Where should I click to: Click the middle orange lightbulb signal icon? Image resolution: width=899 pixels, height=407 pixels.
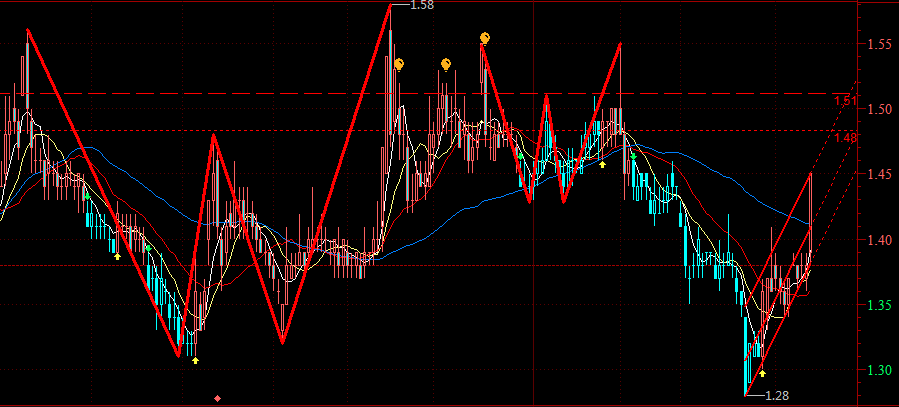tap(446, 65)
